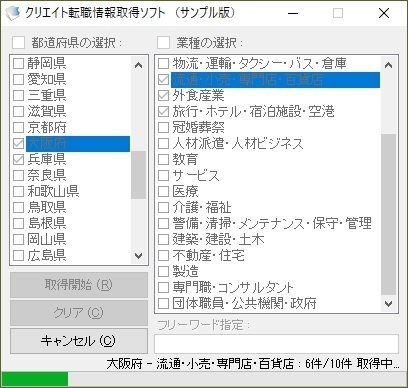Check 専門職・コンサルタント checkbox
The image size is (408, 388).
coord(163,288)
